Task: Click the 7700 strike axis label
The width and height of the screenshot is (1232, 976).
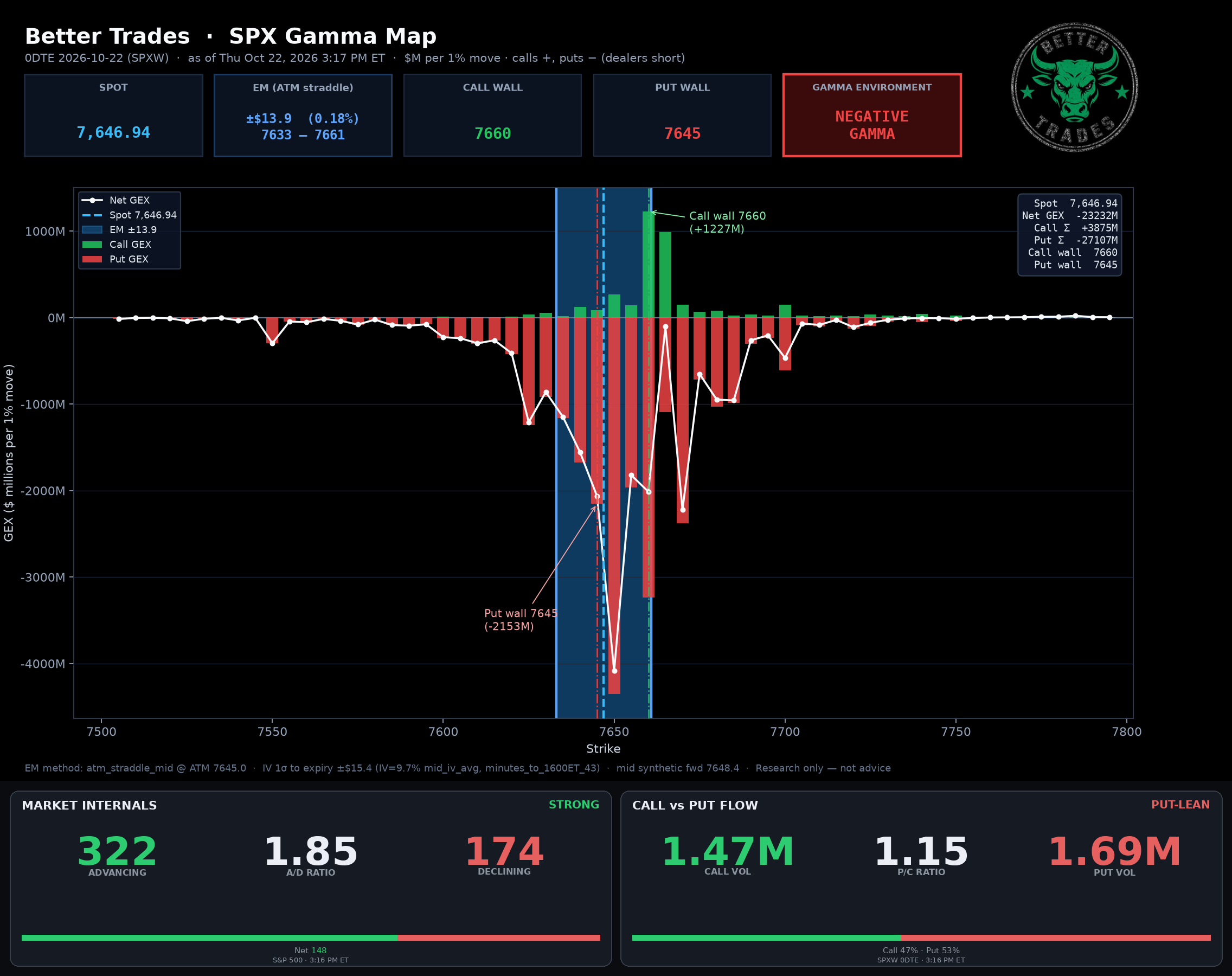Action: point(785,732)
